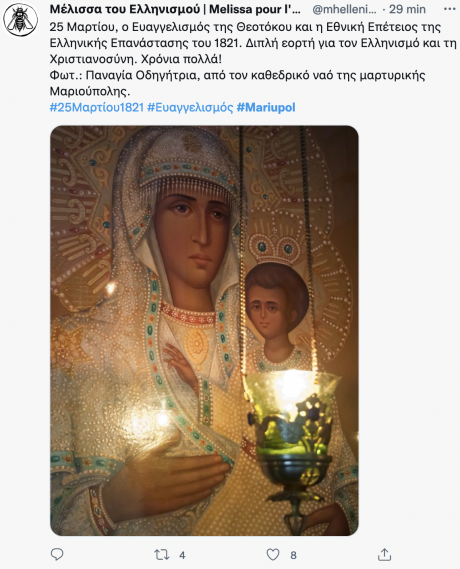The image size is (460, 569).
Task: Share the tweet via upload arrow icon
Action: [385, 554]
